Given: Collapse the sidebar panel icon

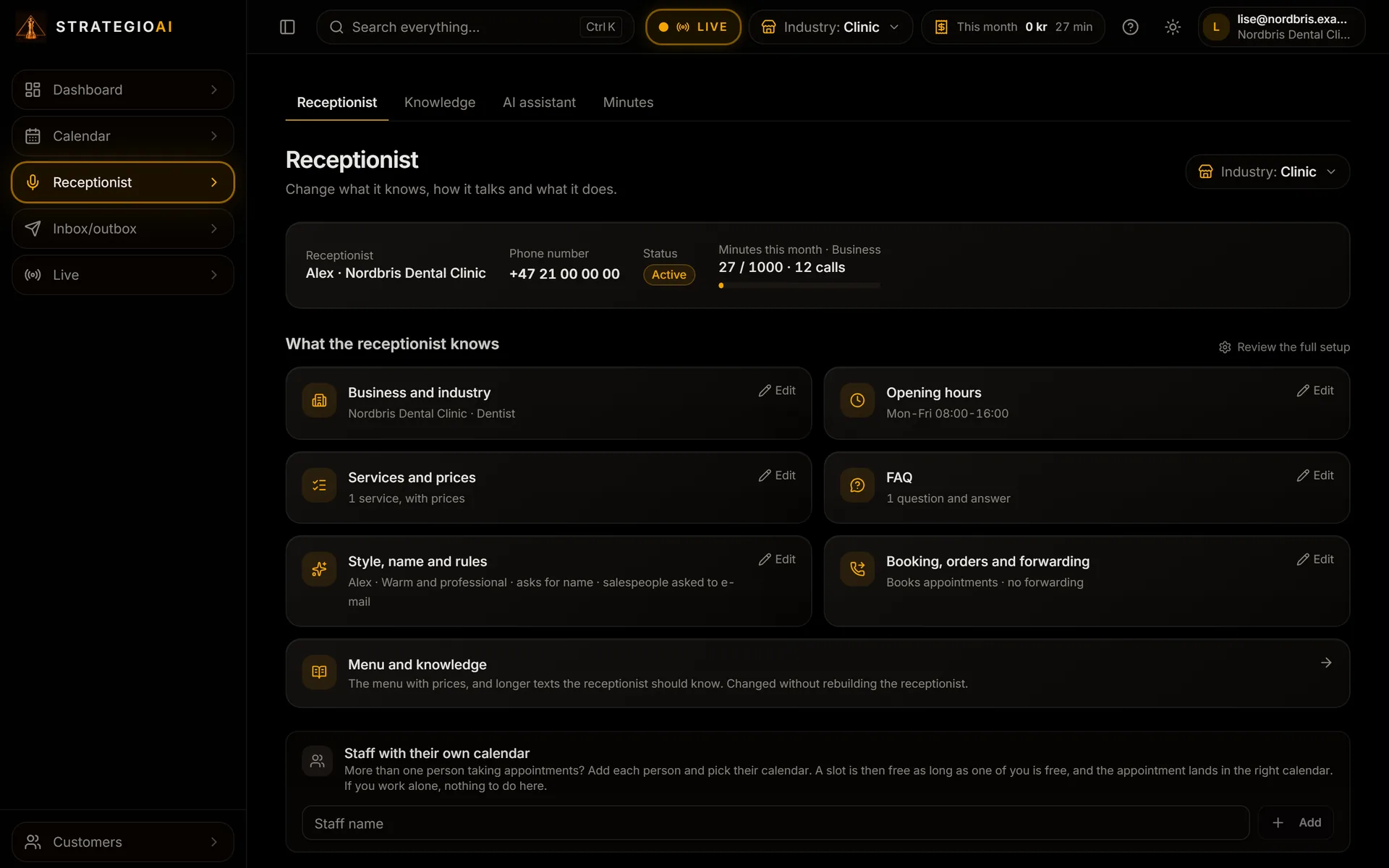Looking at the screenshot, I should [287, 27].
